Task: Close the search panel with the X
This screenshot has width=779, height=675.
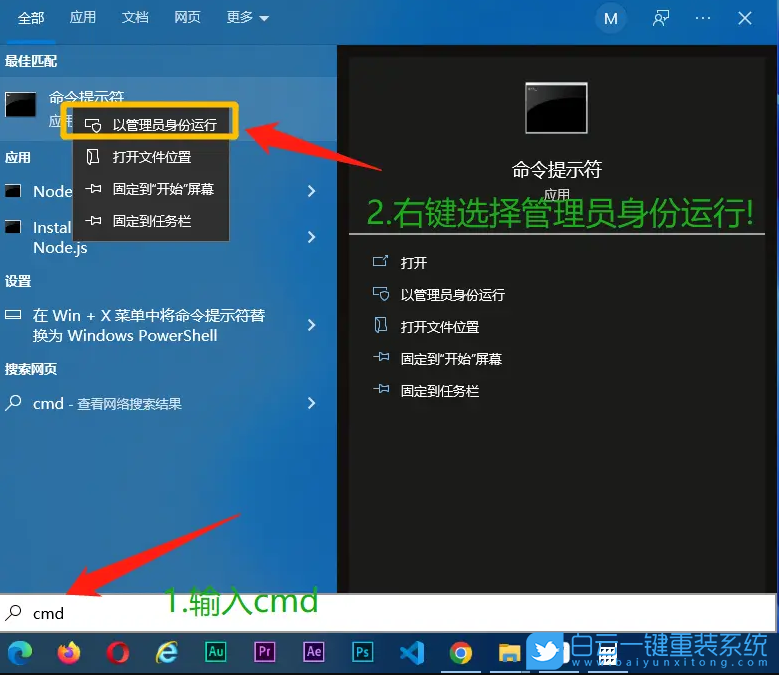Action: (x=745, y=18)
